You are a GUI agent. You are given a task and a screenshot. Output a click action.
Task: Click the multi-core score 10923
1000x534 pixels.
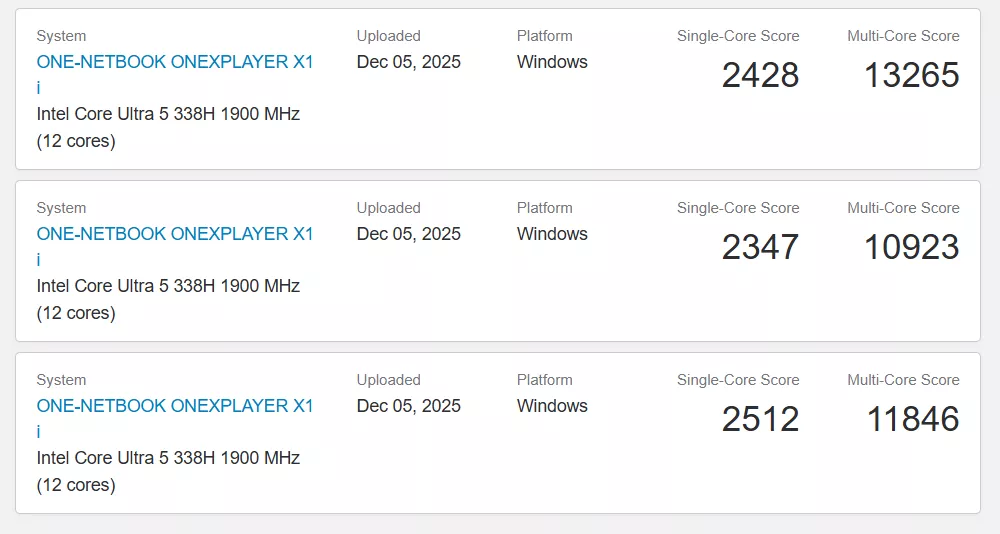coord(911,247)
